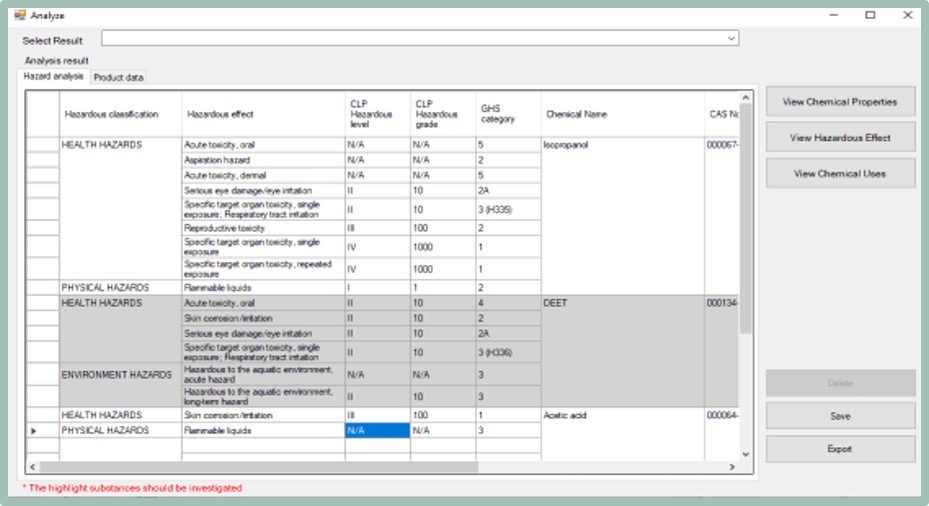Click the Analyze window app icon
Screen dimensions: 929x506
(20, 15)
